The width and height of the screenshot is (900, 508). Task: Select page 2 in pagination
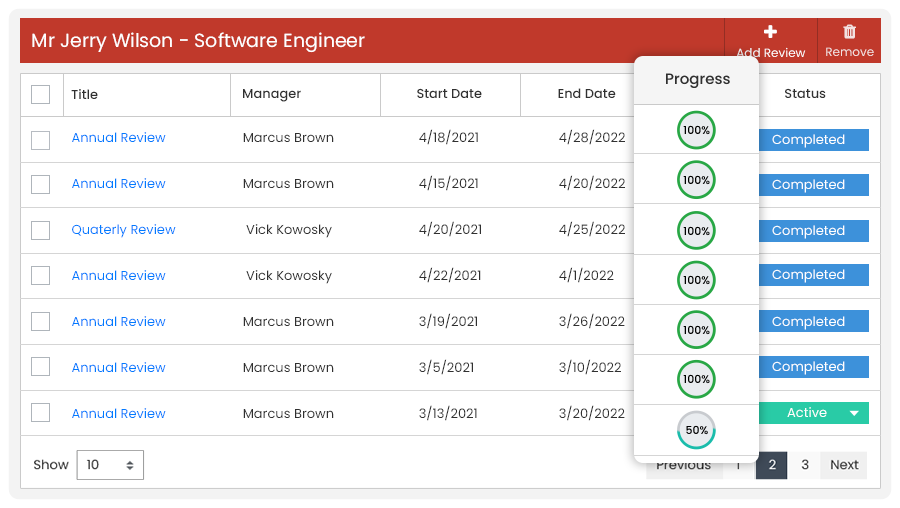(x=772, y=465)
